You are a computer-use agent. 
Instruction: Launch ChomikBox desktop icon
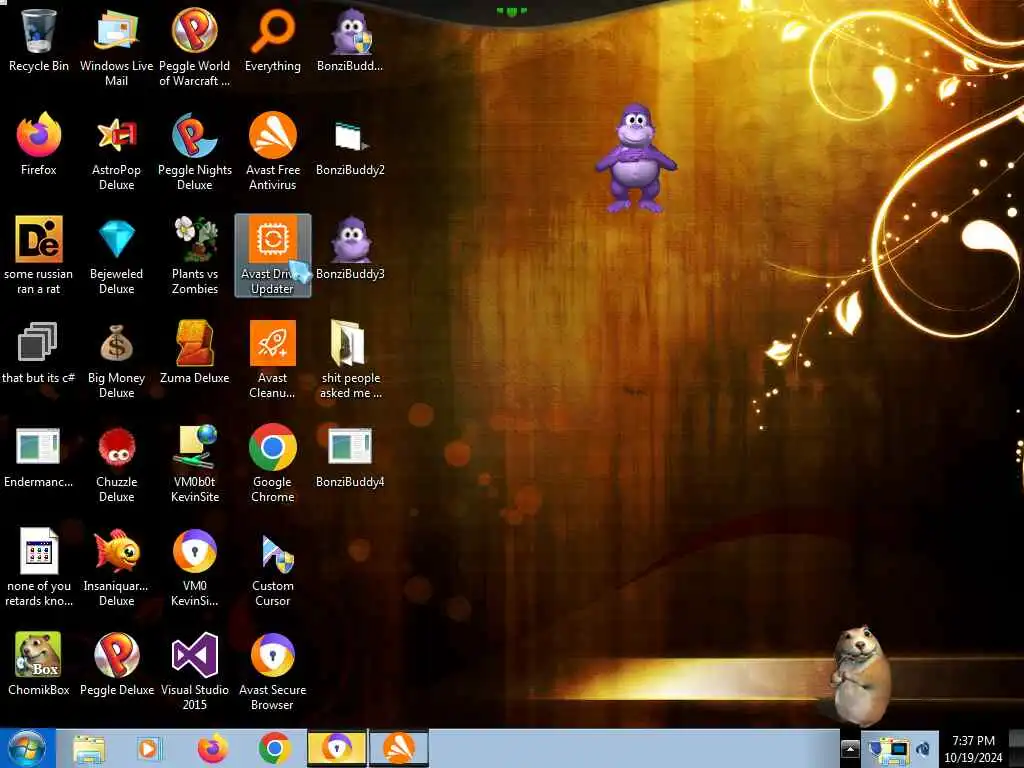tap(39, 665)
